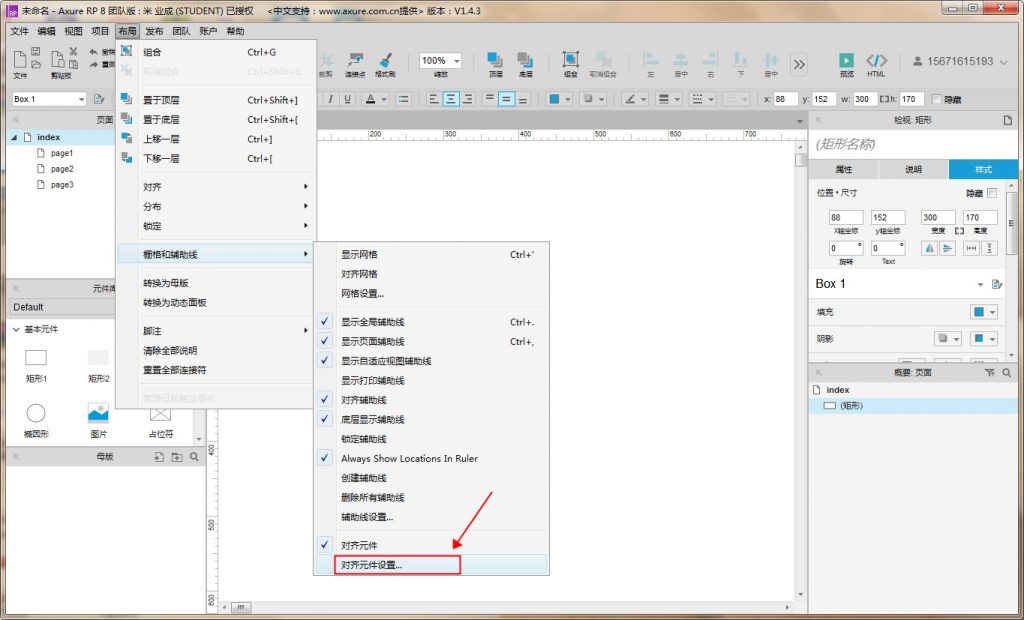The width and height of the screenshot is (1024, 620).
Task: Open the 100% zoom dropdown
Action: (441, 61)
